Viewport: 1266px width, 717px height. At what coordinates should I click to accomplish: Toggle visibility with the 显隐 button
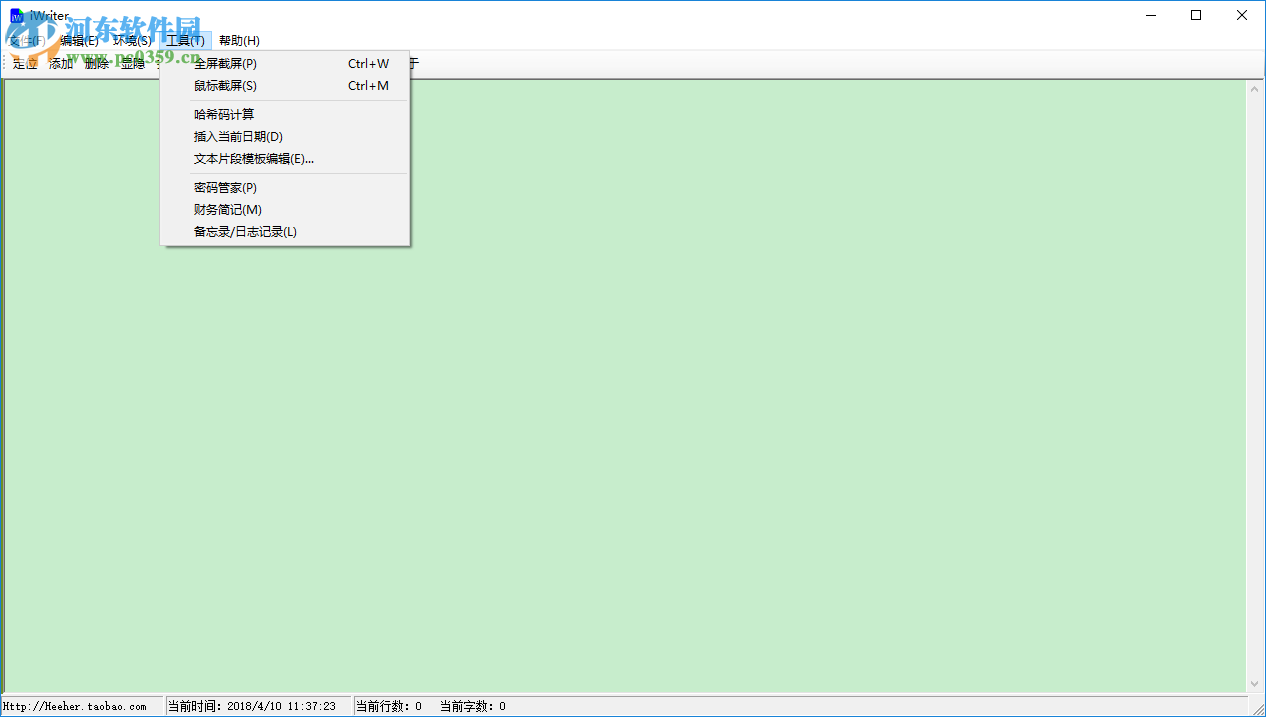click(131, 63)
